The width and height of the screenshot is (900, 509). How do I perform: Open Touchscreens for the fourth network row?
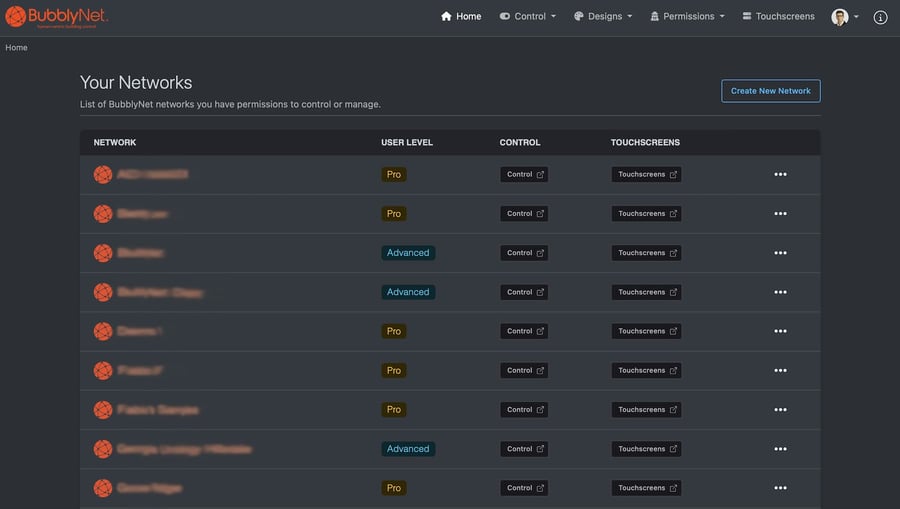pyautogui.click(x=646, y=292)
